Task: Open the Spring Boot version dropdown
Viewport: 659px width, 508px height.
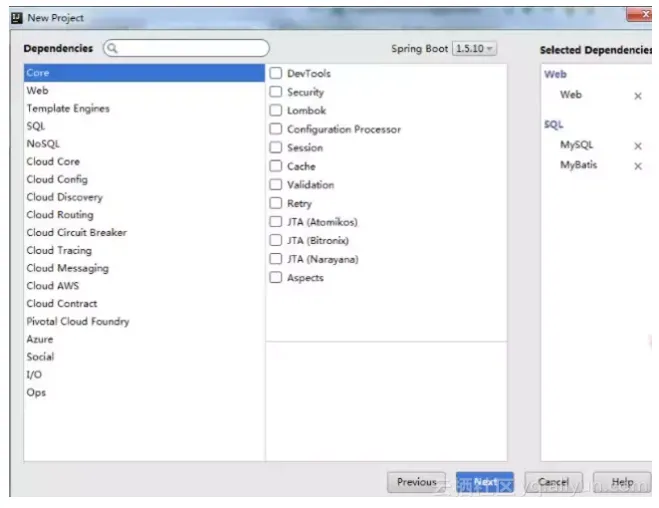Action: pos(474,49)
